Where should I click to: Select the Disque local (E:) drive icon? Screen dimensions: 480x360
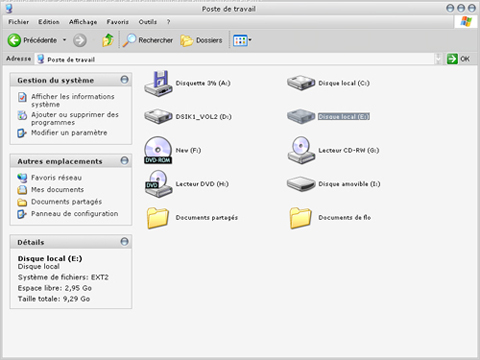tap(301, 116)
